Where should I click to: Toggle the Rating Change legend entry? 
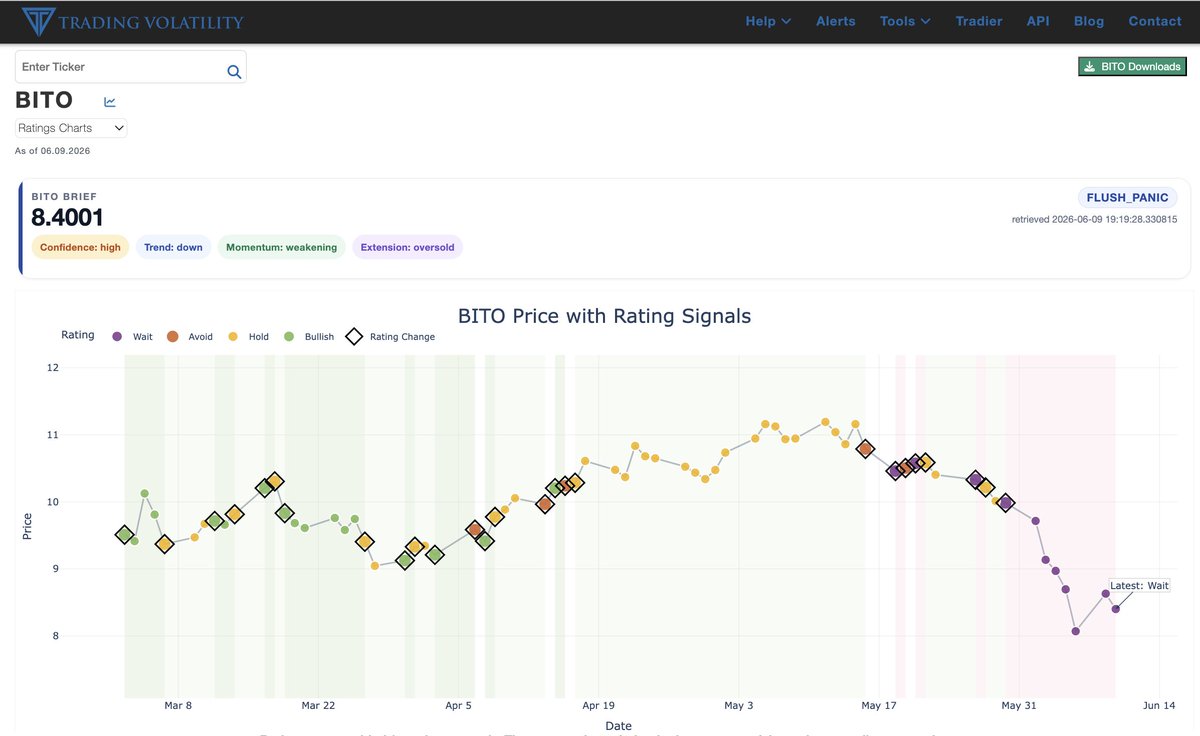pos(391,337)
